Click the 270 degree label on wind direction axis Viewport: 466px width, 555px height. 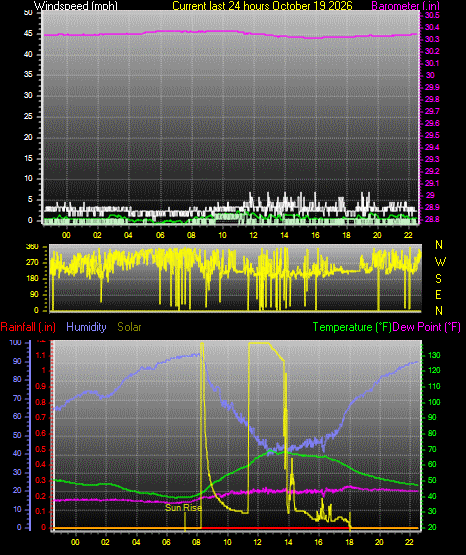point(32,263)
